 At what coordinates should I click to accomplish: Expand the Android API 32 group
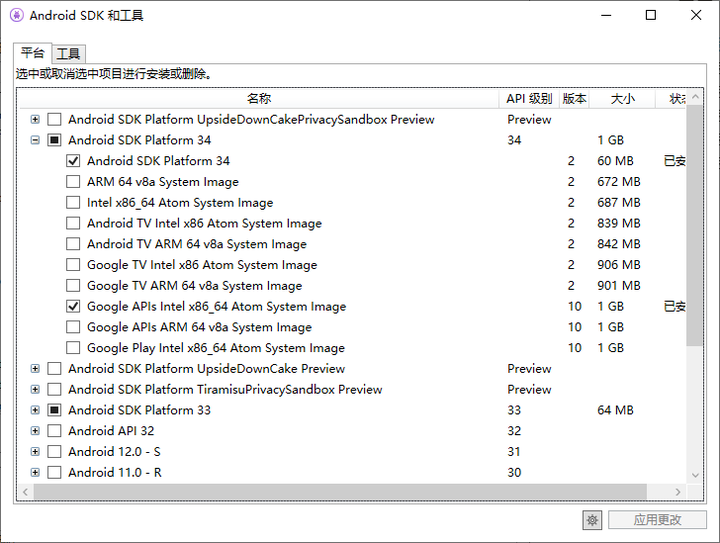coord(35,431)
